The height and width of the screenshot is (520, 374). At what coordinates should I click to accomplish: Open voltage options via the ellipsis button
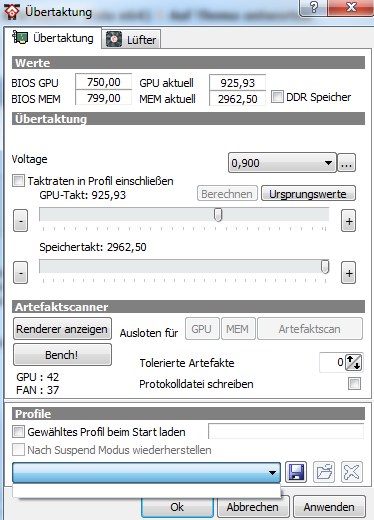pyautogui.click(x=347, y=163)
